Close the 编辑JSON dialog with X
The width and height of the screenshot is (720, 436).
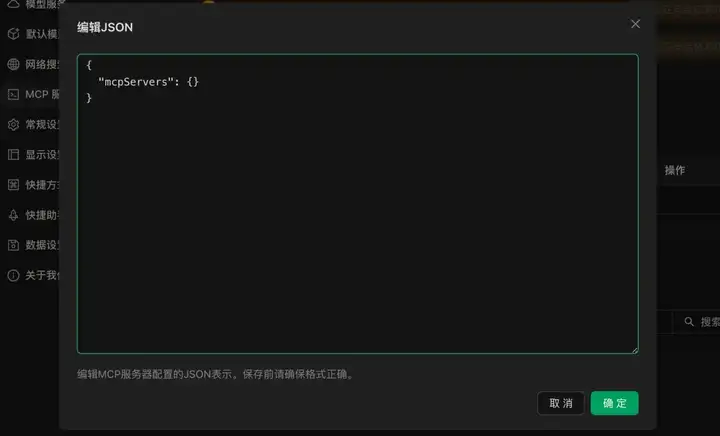[x=635, y=24]
